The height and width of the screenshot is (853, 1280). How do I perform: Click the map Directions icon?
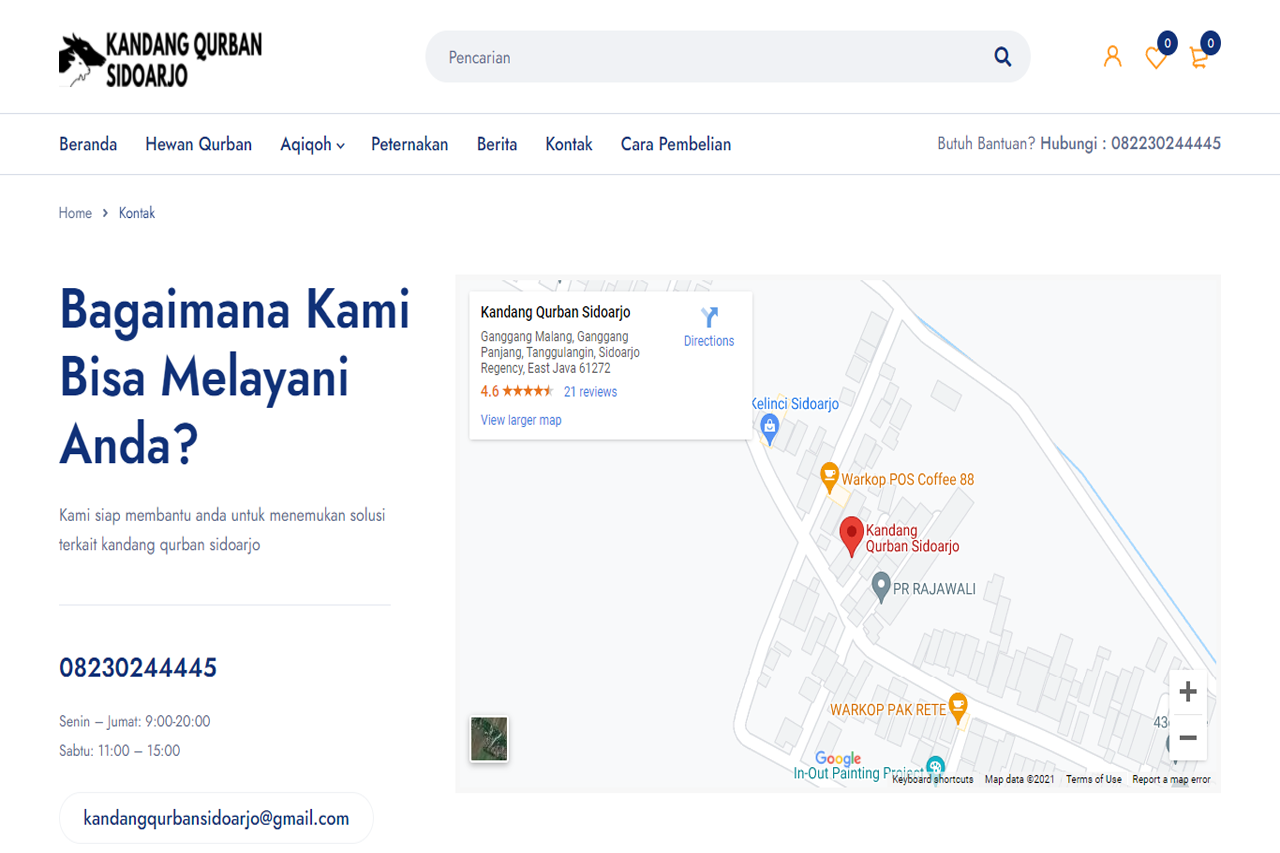point(709,319)
